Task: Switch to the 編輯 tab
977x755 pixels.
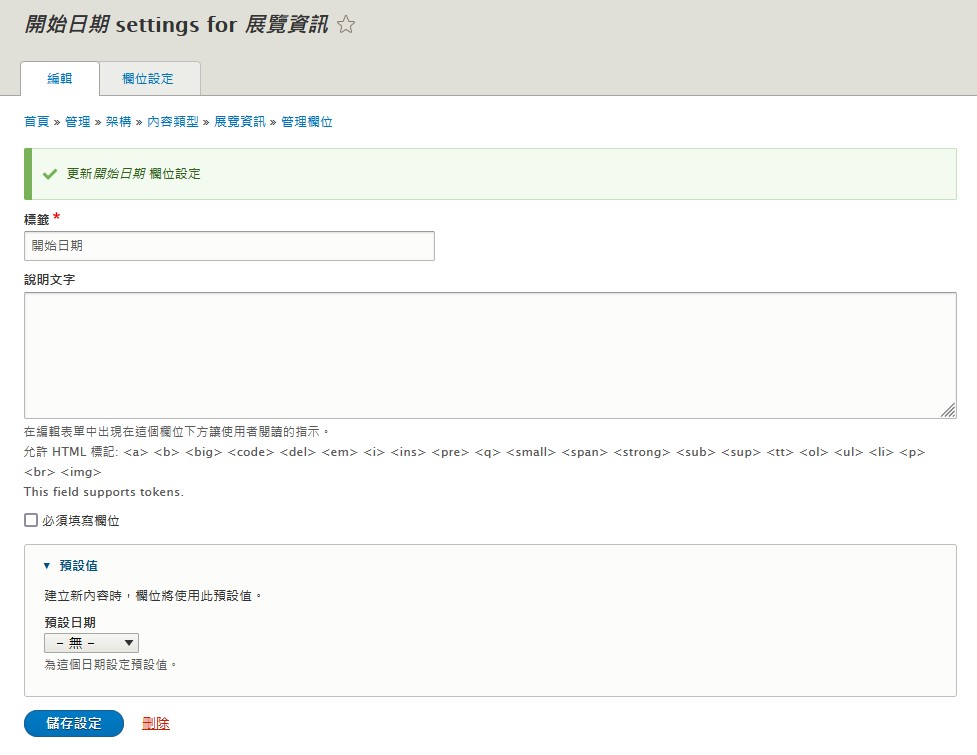Action: [x=60, y=79]
